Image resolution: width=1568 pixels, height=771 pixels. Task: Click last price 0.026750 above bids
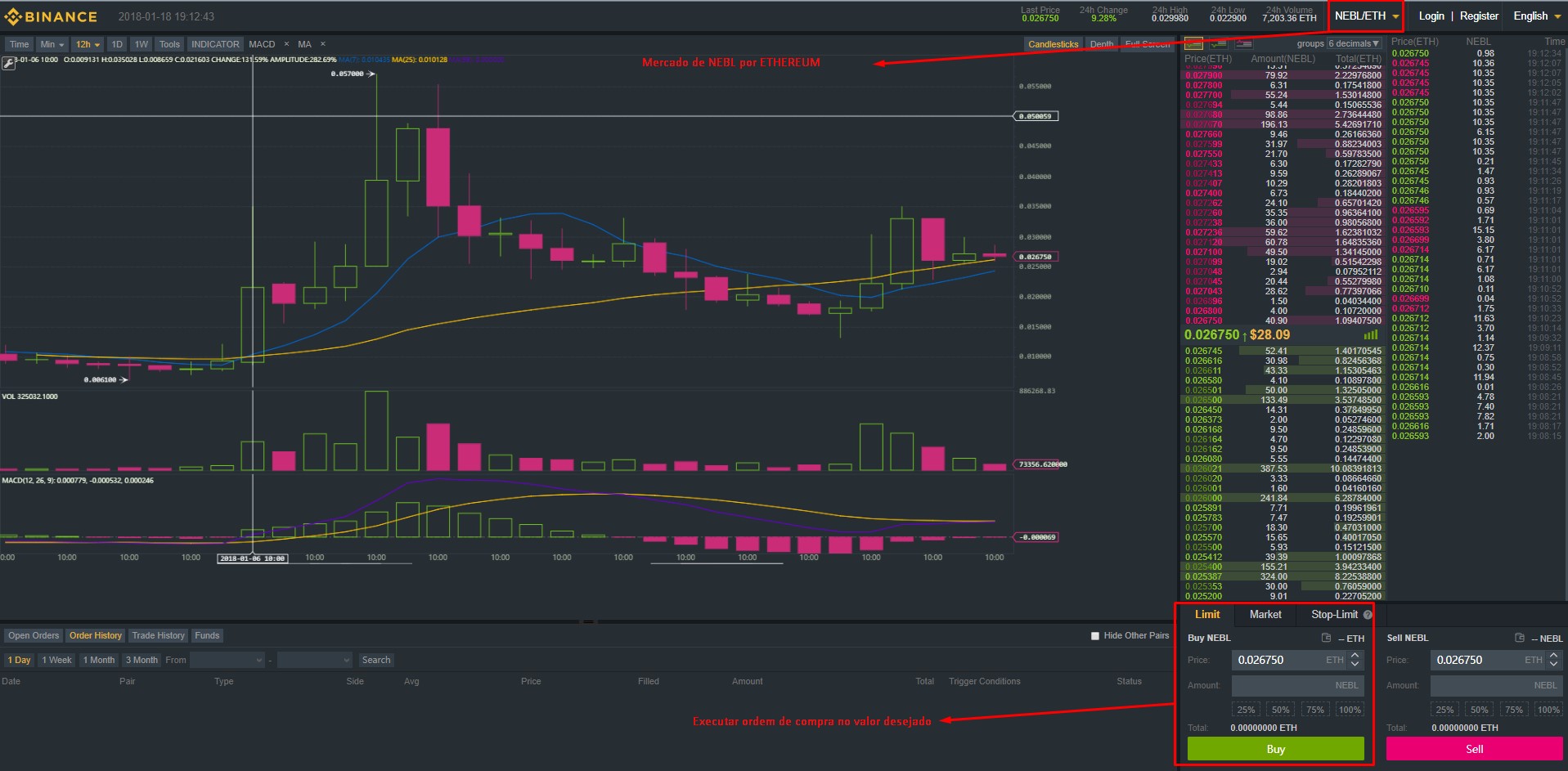(x=1211, y=334)
